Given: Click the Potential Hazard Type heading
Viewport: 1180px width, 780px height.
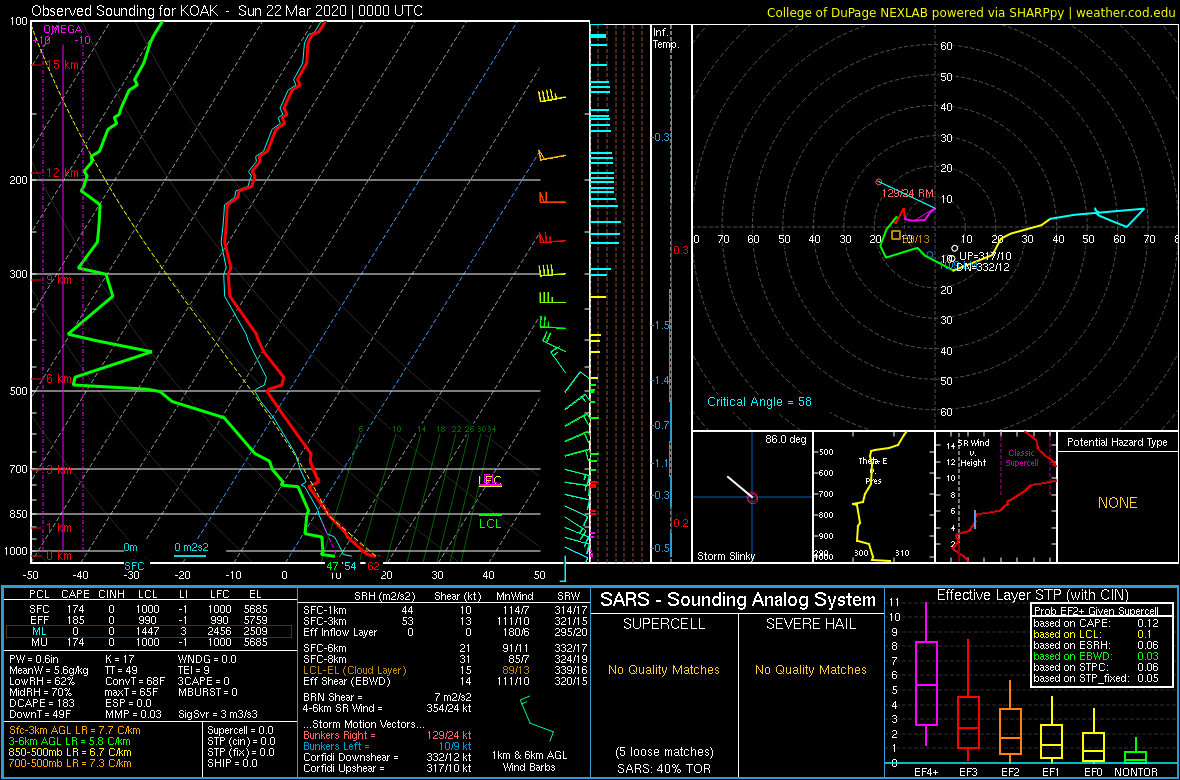Looking at the screenshot, I should pos(1118,442).
